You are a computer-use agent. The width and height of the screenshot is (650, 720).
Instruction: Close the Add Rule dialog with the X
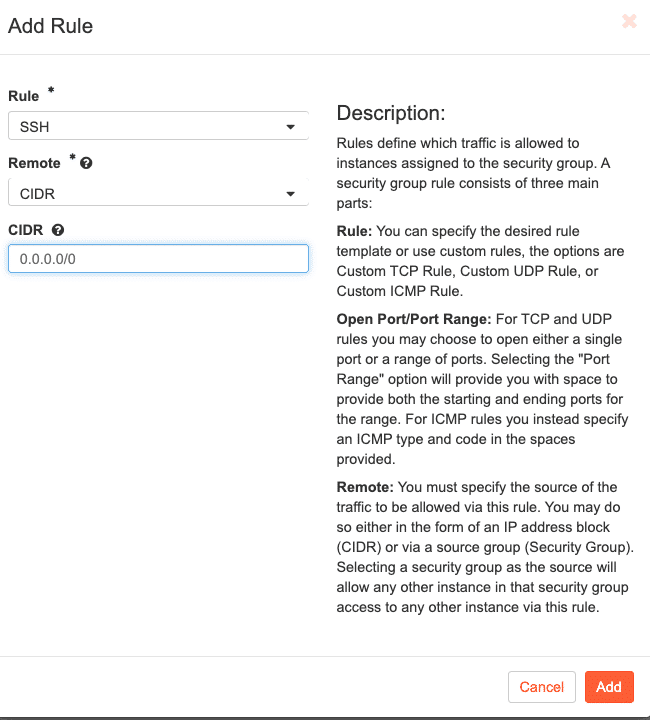tap(629, 21)
